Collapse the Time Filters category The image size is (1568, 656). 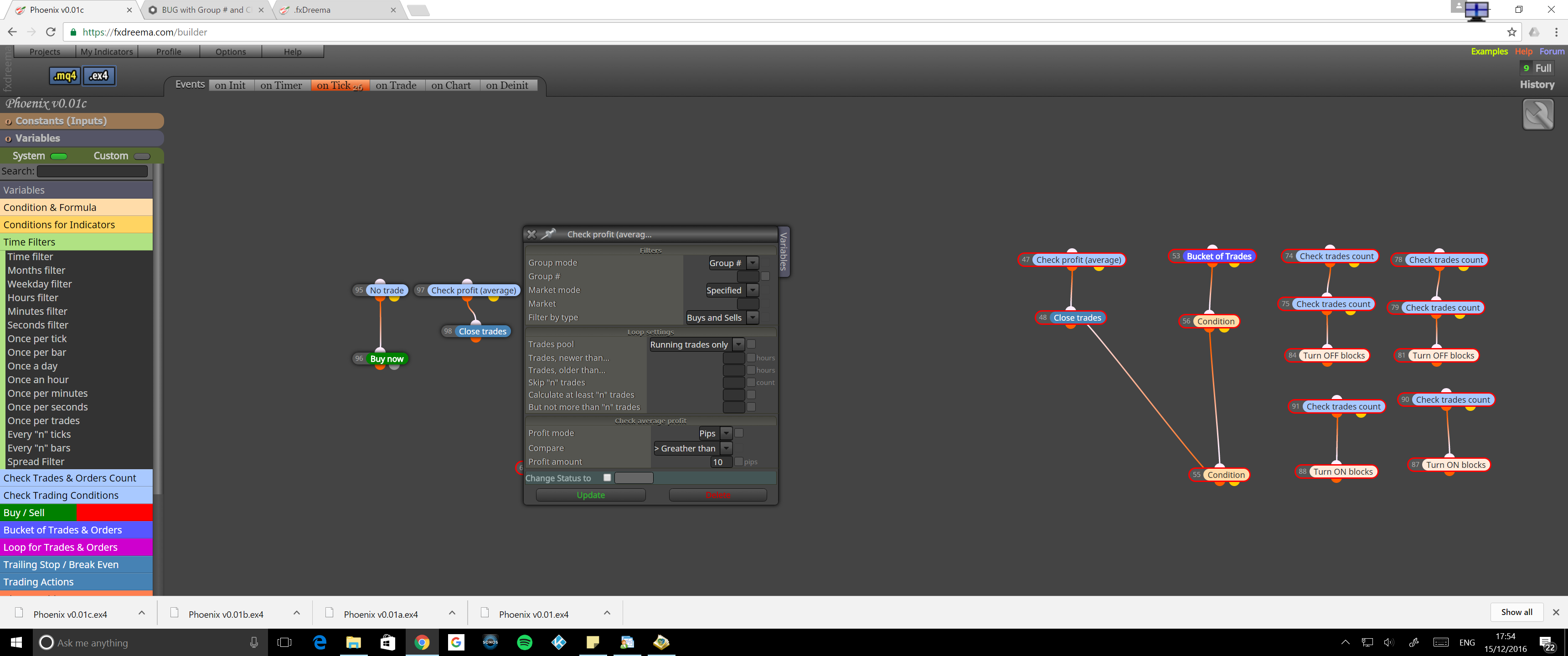click(76, 241)
